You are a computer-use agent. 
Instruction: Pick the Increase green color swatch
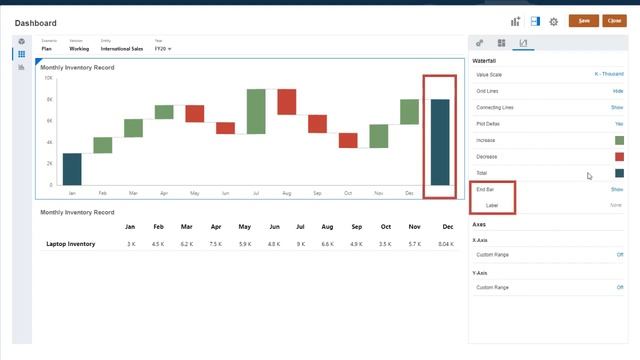(619, 140)
